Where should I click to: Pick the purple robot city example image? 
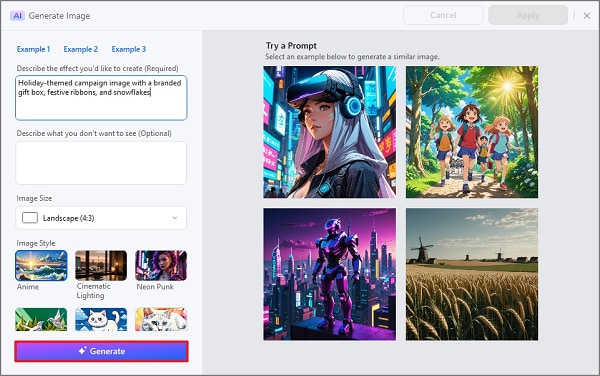[x=329, y=274]
